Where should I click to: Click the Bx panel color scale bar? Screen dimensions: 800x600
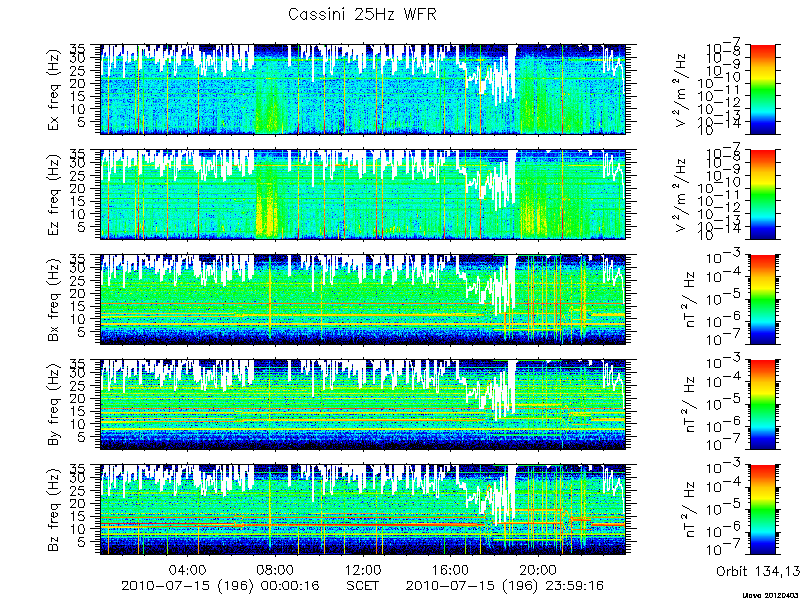(x=762, y=299)
